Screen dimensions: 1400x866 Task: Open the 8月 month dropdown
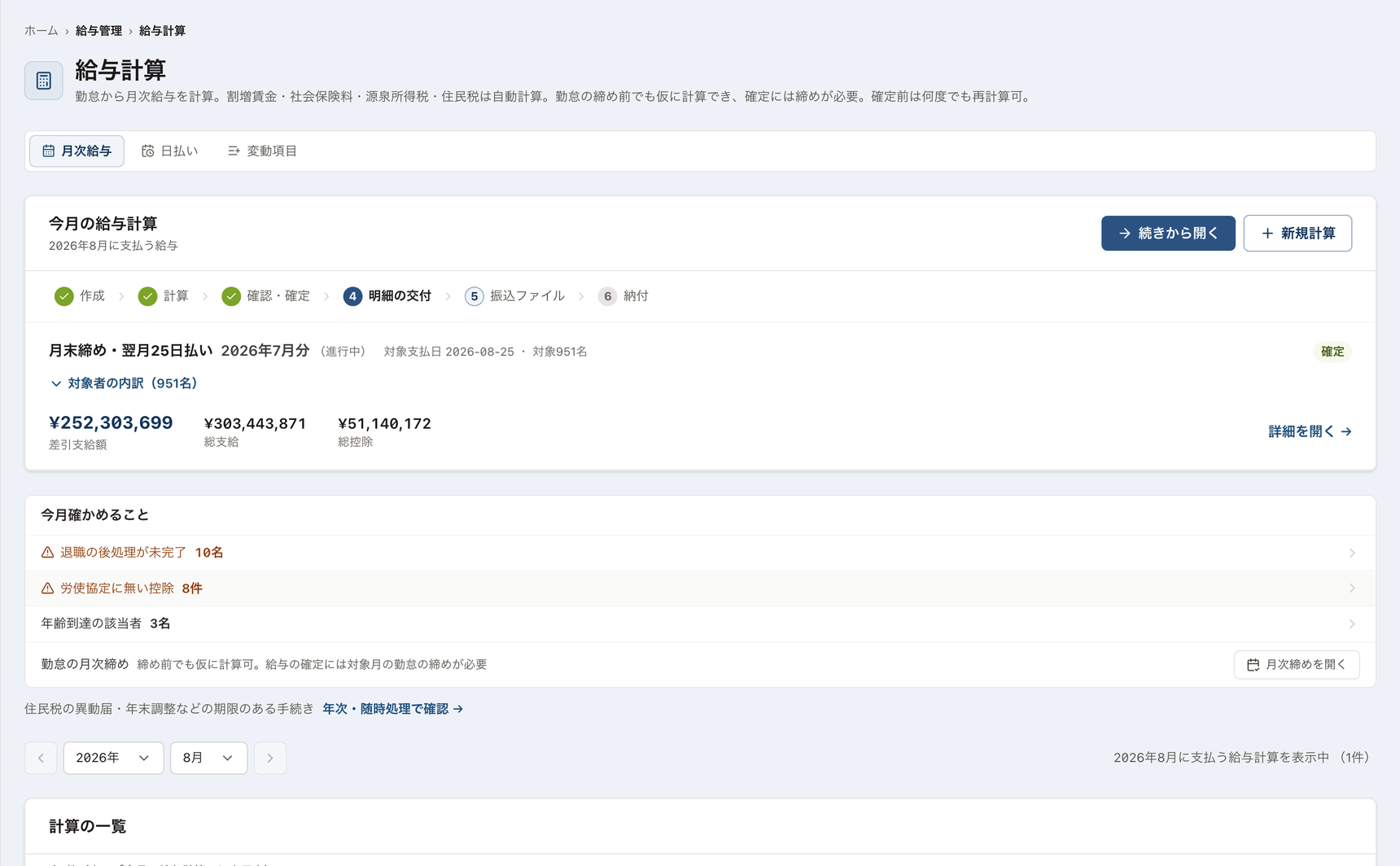click(x=208, y=759)
